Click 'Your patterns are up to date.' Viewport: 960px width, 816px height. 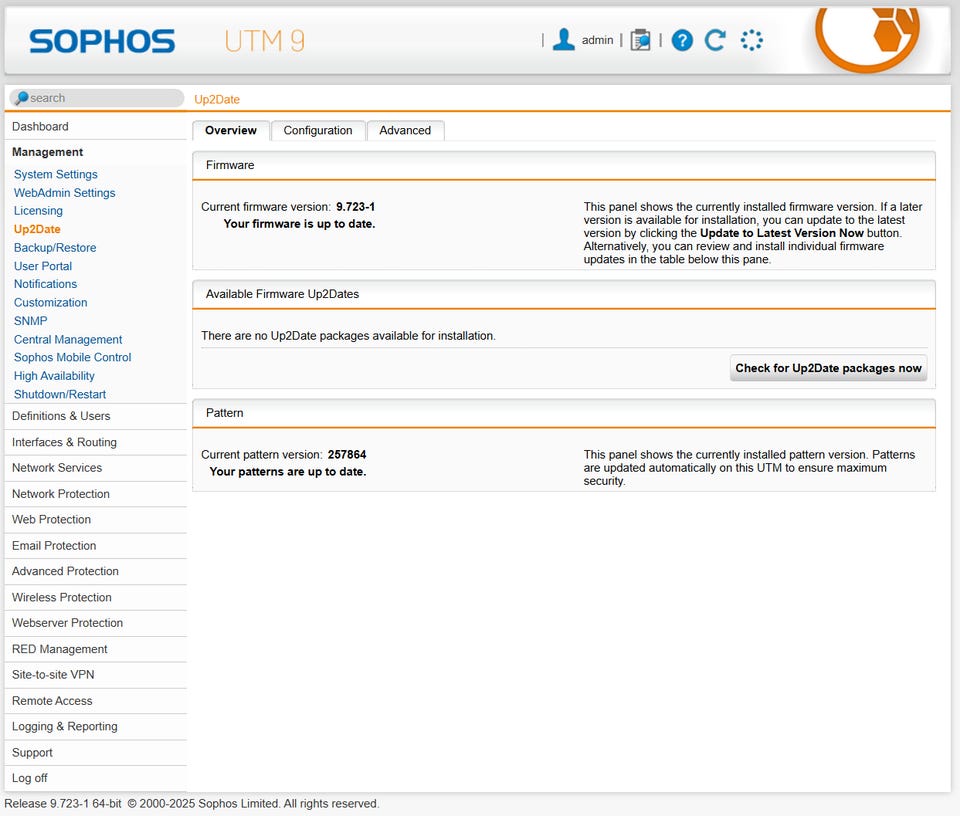point(288,472)
